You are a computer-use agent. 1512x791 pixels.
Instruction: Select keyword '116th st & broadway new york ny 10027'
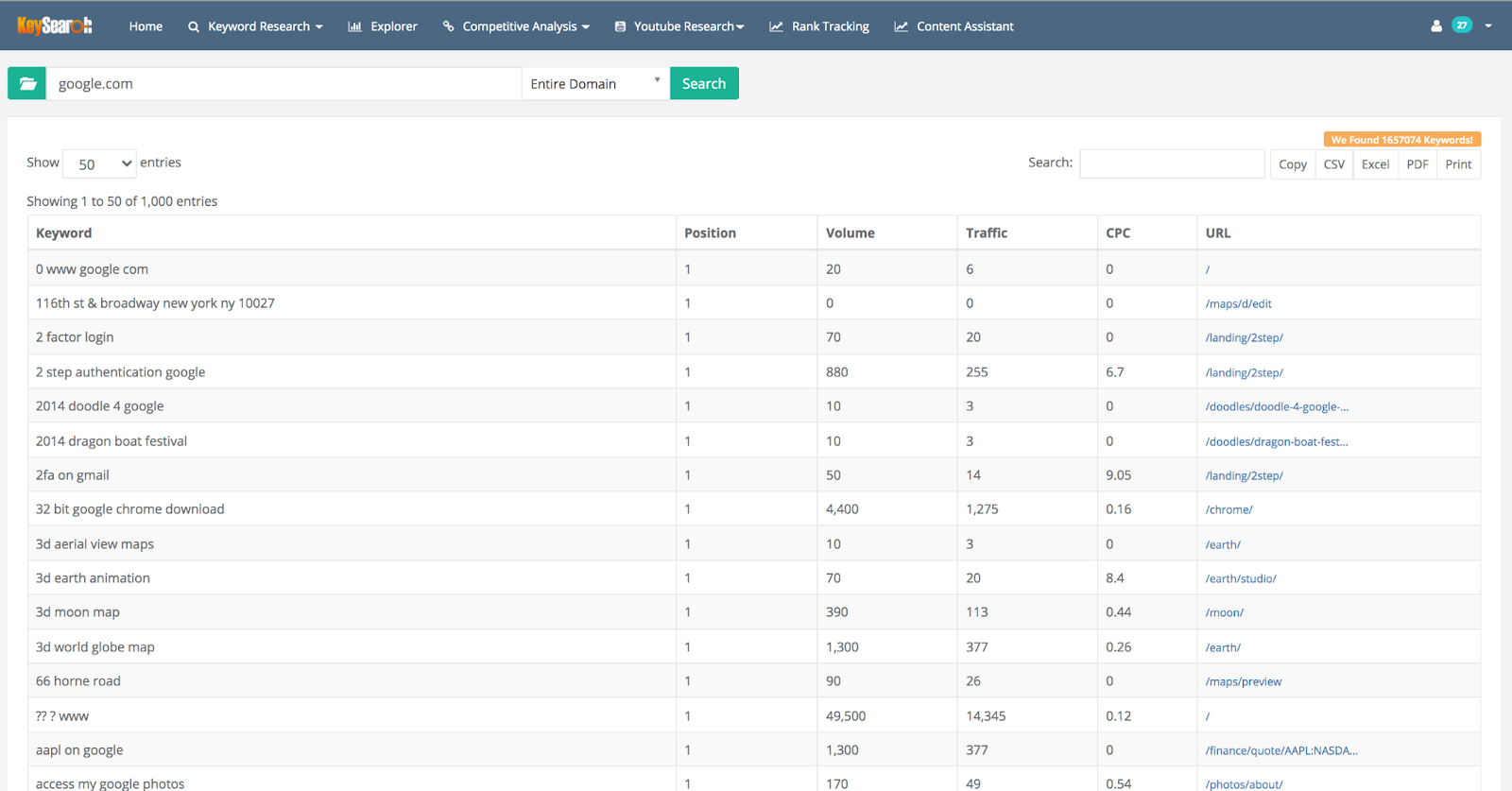pyautogui.click(x=155, y=303)
